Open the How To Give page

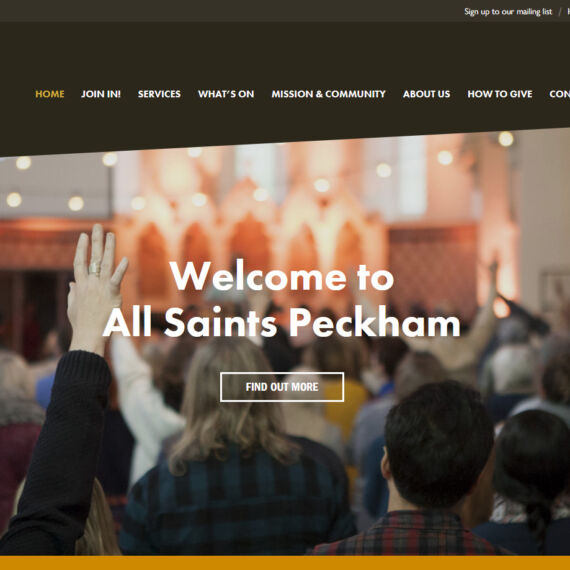(500, 94)
